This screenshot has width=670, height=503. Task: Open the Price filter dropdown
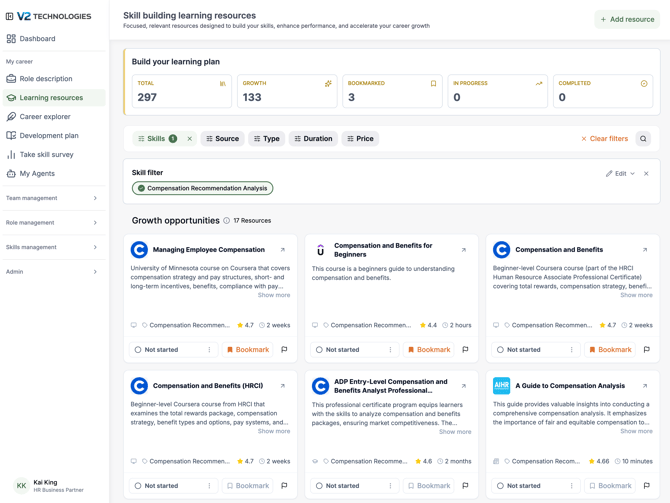coord(360,138)
